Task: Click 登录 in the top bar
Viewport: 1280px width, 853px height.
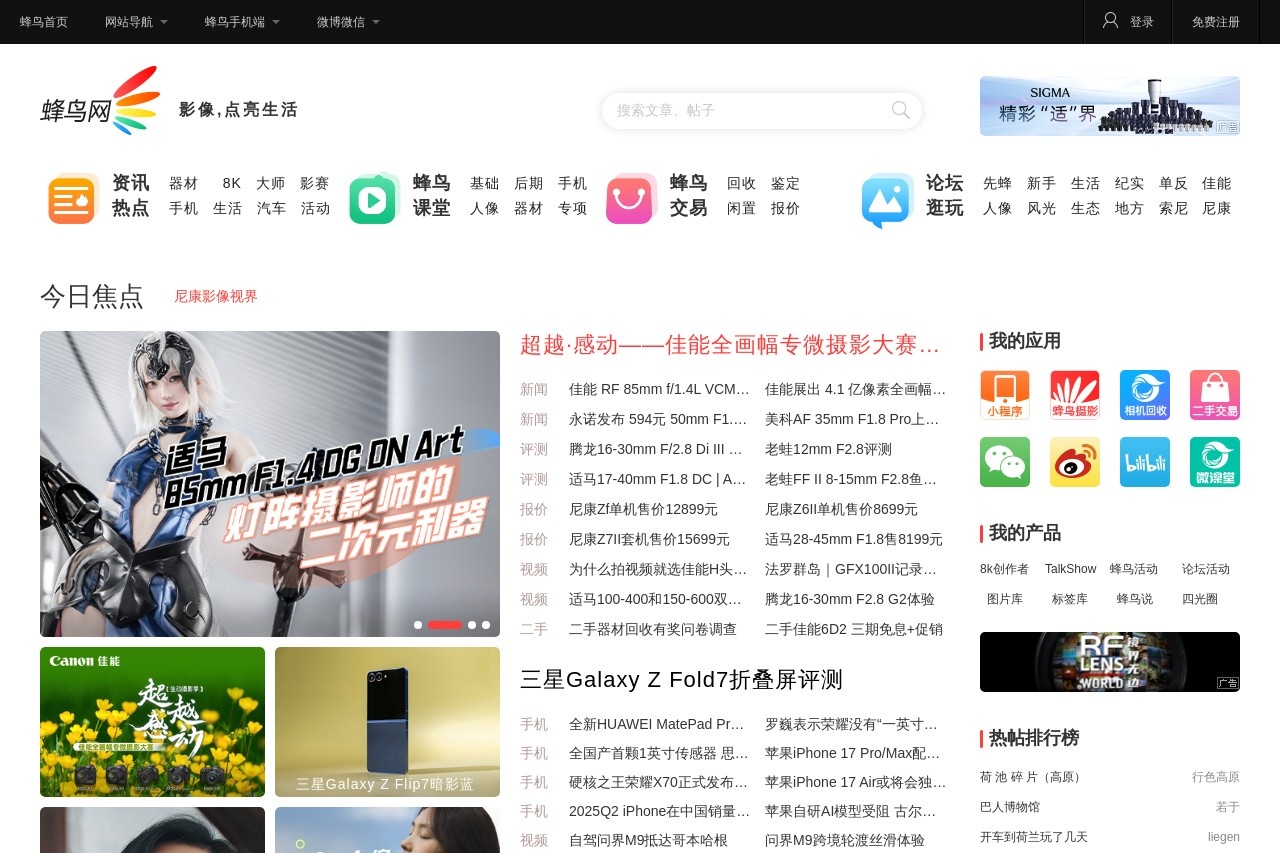Action: click(1142, 22)
